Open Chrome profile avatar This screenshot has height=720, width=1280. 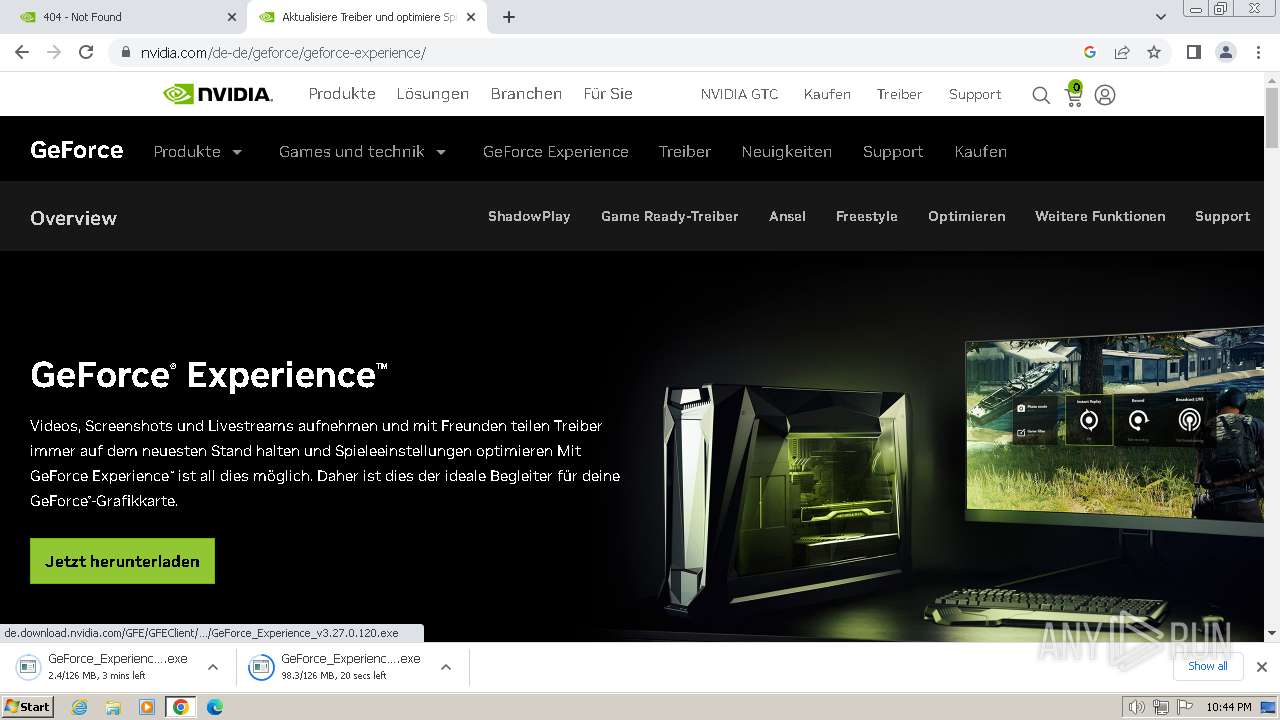click(x=1225, y=52)
